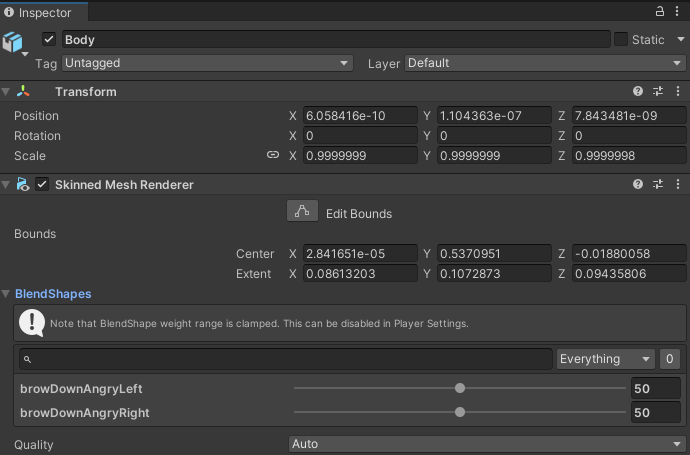Collapse the Transform component foldout
The height and width of the screenshot is (455, 690).
[6, 92]
